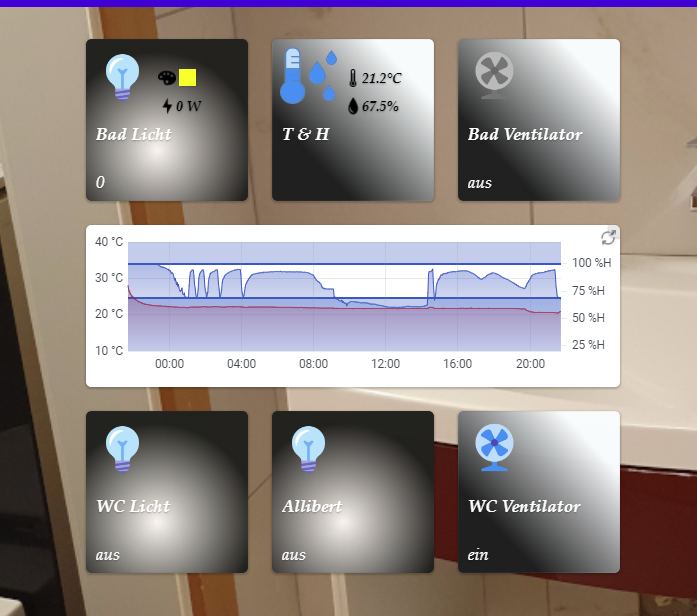Click the 50 %H axis label
The height and width of the screenshot is (616, 697).
588,318
